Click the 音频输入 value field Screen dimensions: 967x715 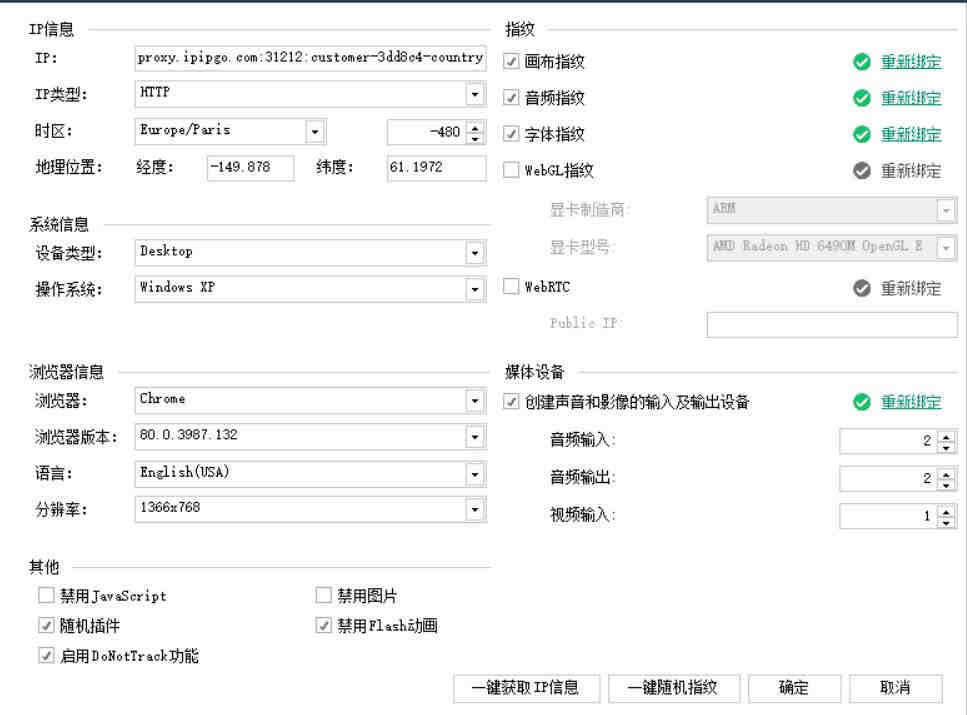888,442
